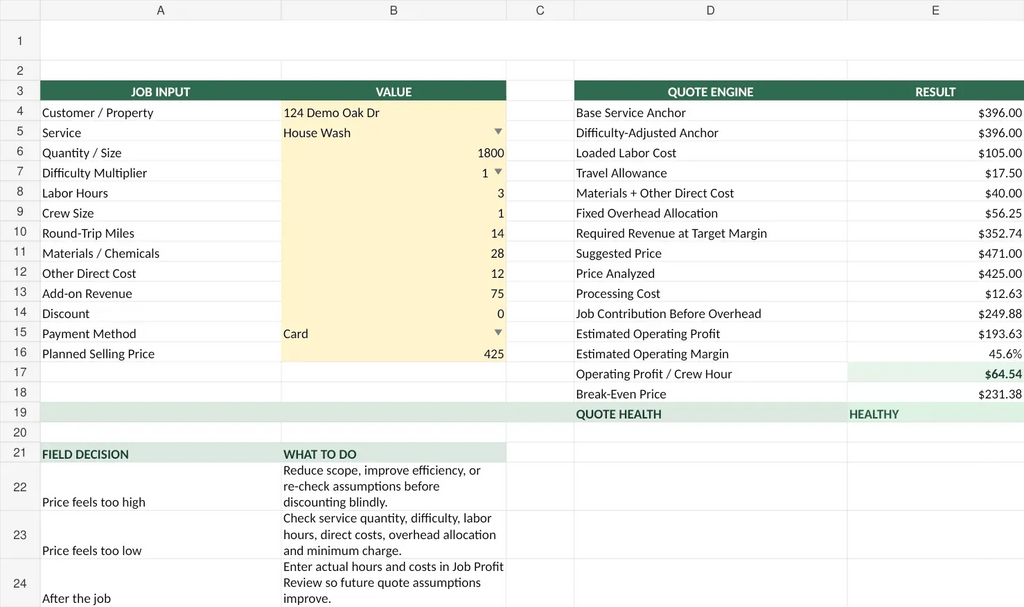Select row 22 header
This screenshot has height=607, width=1024.
tap(20, 487)
